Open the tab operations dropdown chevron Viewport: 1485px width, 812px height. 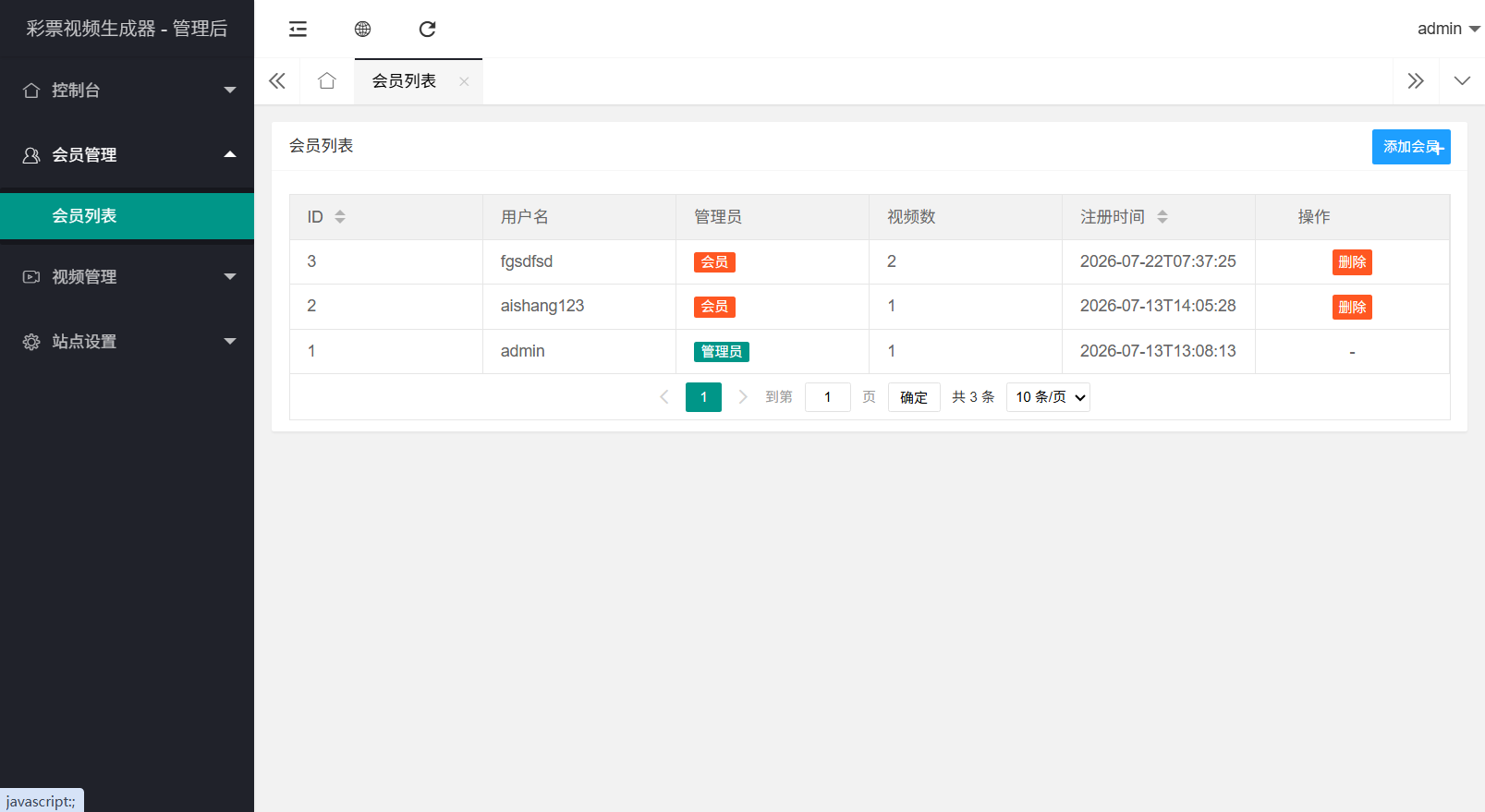coord(1462,81)
